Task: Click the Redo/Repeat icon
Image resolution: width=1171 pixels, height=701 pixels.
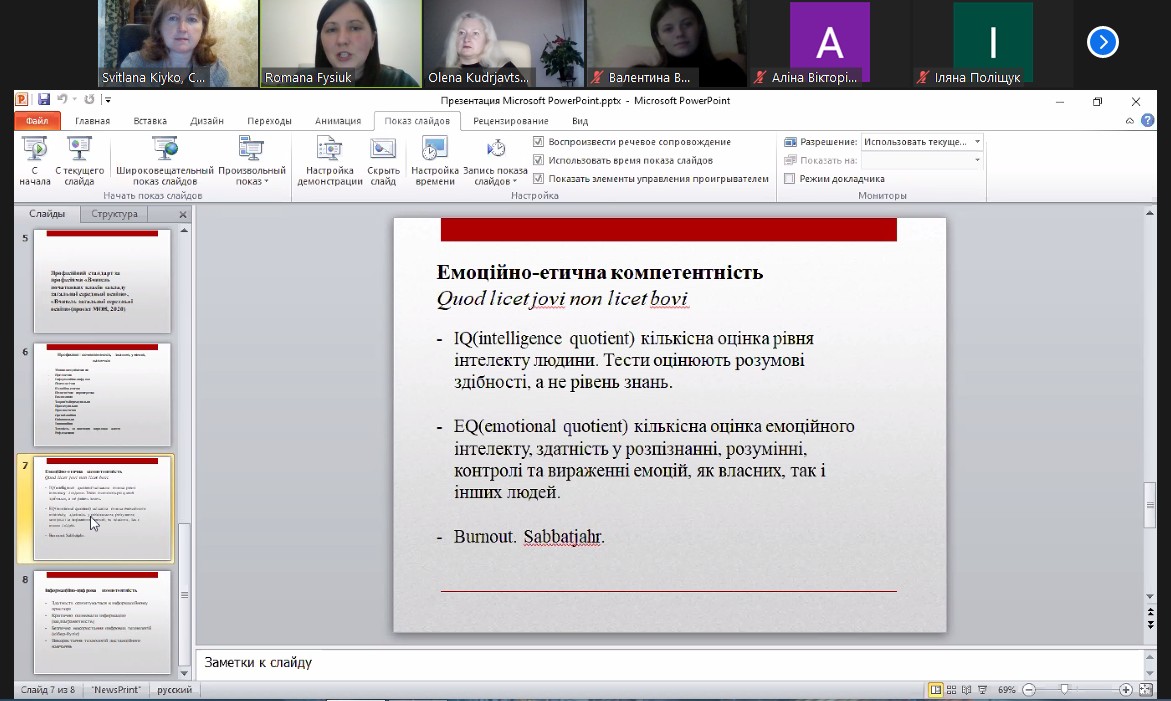Action: pyautogui.click(x=89, y=99)
